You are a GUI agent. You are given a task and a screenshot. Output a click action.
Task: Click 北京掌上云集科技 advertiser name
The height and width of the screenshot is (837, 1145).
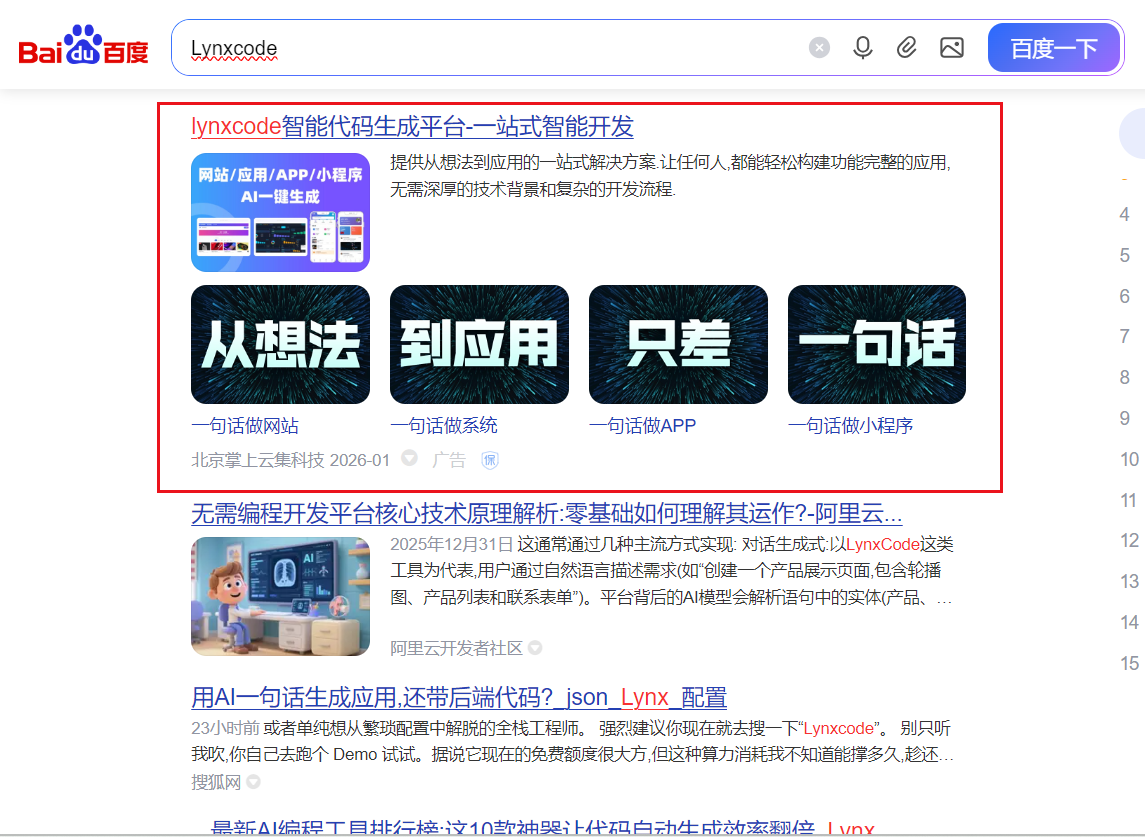pyautogui.click(x=258, y=460)
